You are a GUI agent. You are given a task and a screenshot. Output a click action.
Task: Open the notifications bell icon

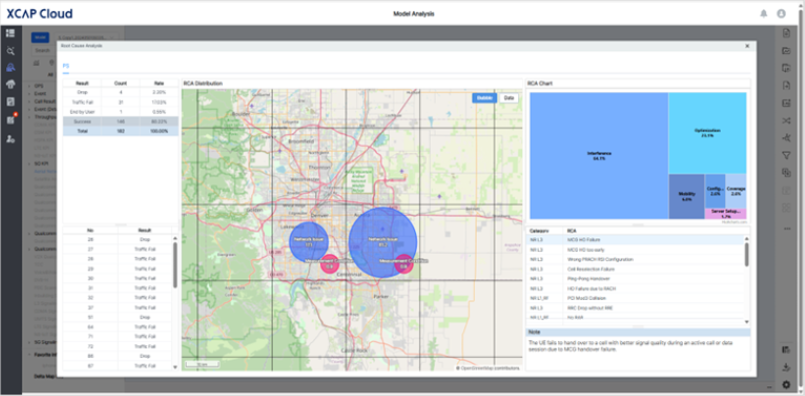point(764,14)
